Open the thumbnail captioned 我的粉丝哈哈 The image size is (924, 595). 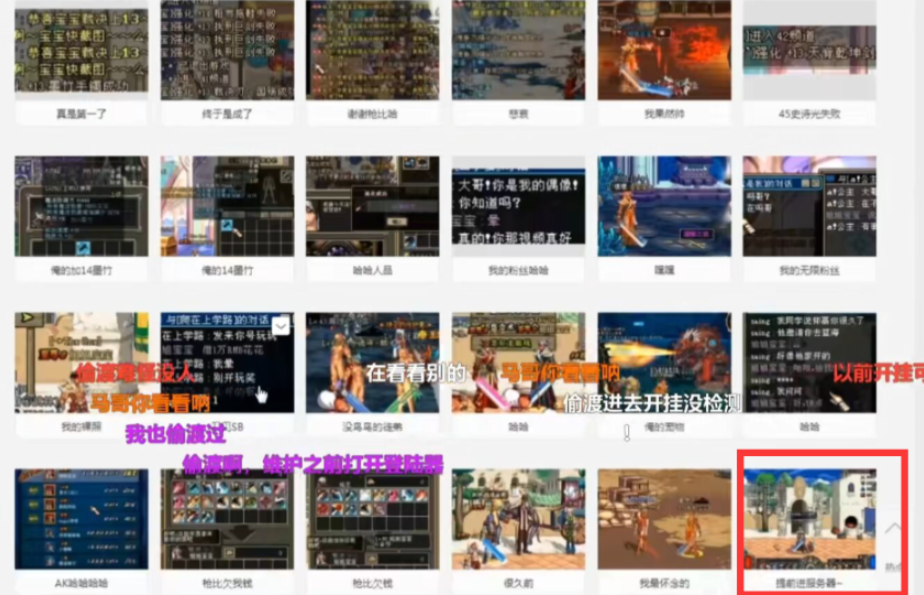pyautogui.click(x=519, y=206)
